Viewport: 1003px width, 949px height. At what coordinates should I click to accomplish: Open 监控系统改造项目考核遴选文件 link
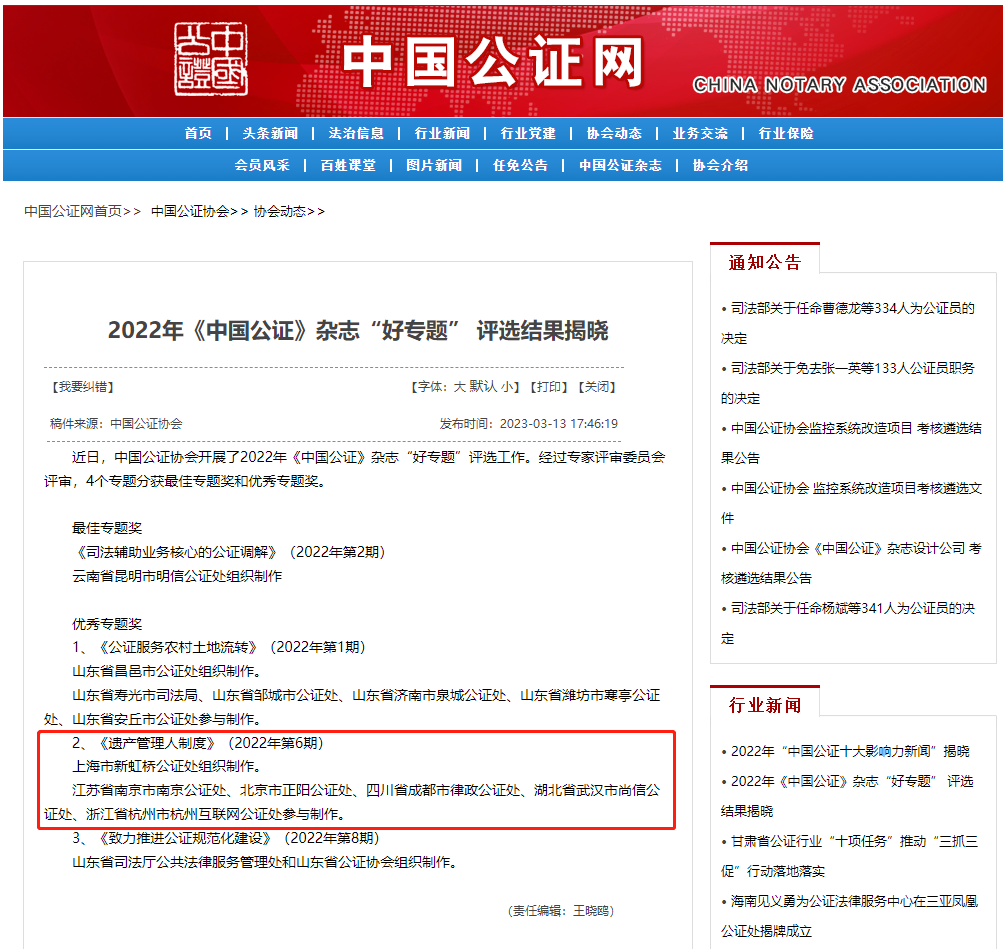(851, 503)
